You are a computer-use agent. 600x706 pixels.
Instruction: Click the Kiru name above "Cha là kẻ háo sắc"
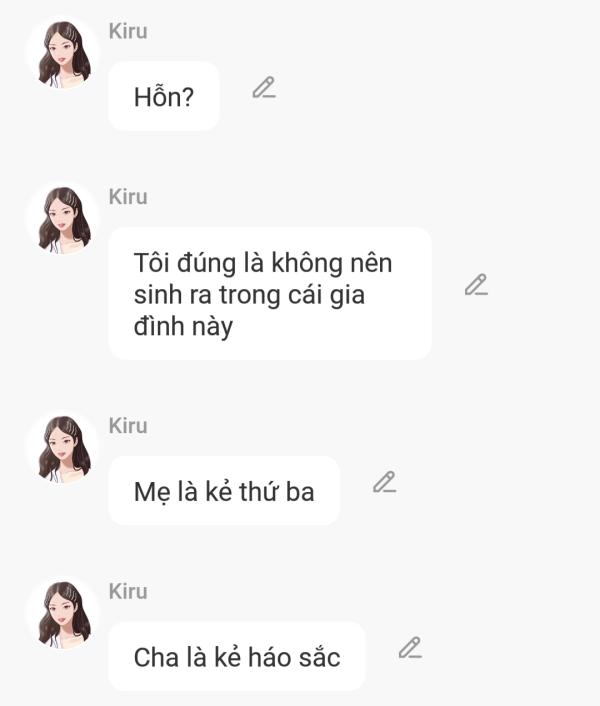pos(128,591)
